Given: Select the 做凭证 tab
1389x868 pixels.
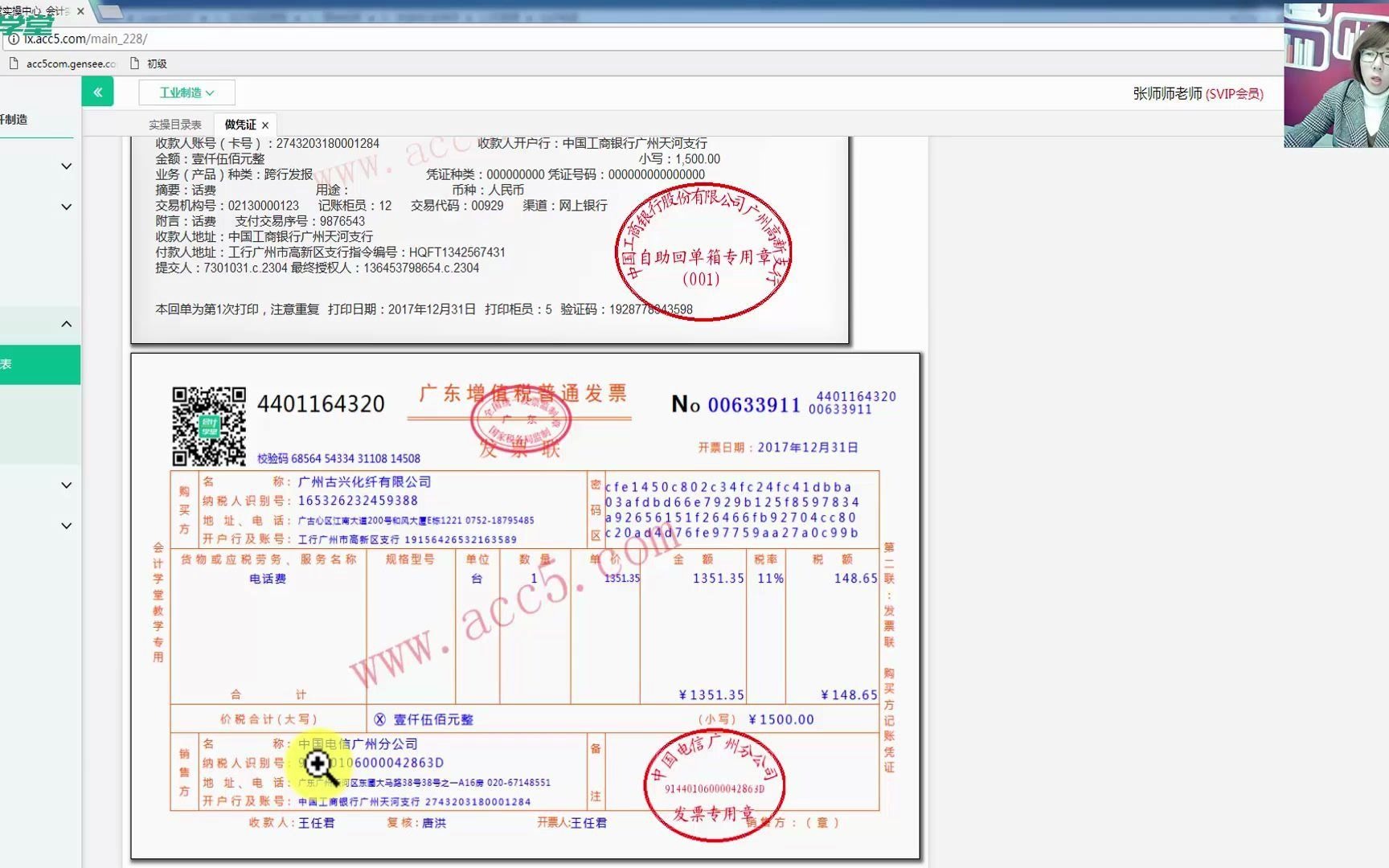Looking at the screenshot, I should tap(240, 125).
